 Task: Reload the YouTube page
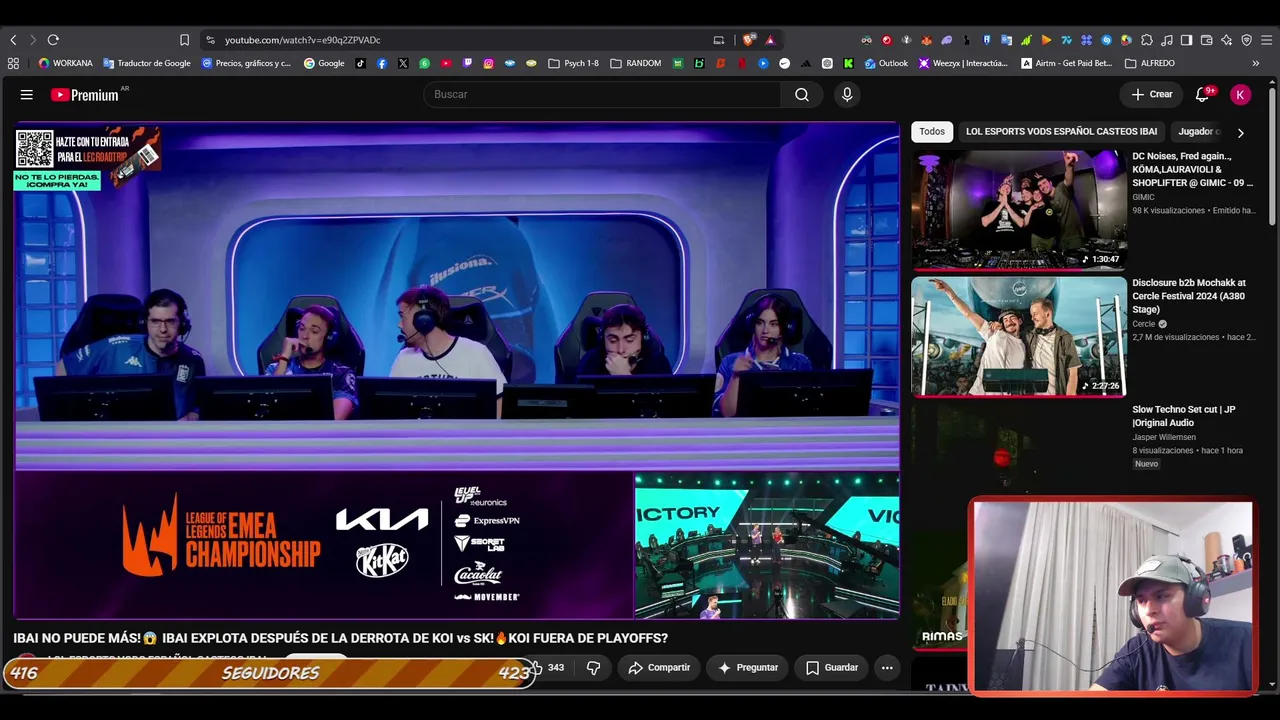[53, 40]
